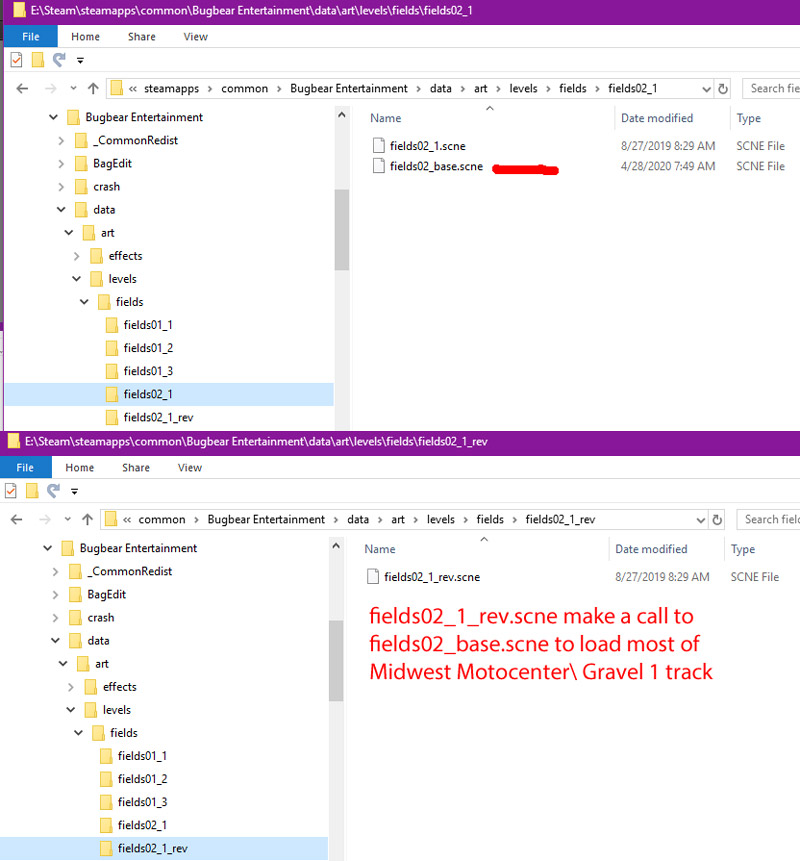800x861 pixels.
Task: Click steamapps breadcrumb in top window address bar
Action: (x=171, y=88)
